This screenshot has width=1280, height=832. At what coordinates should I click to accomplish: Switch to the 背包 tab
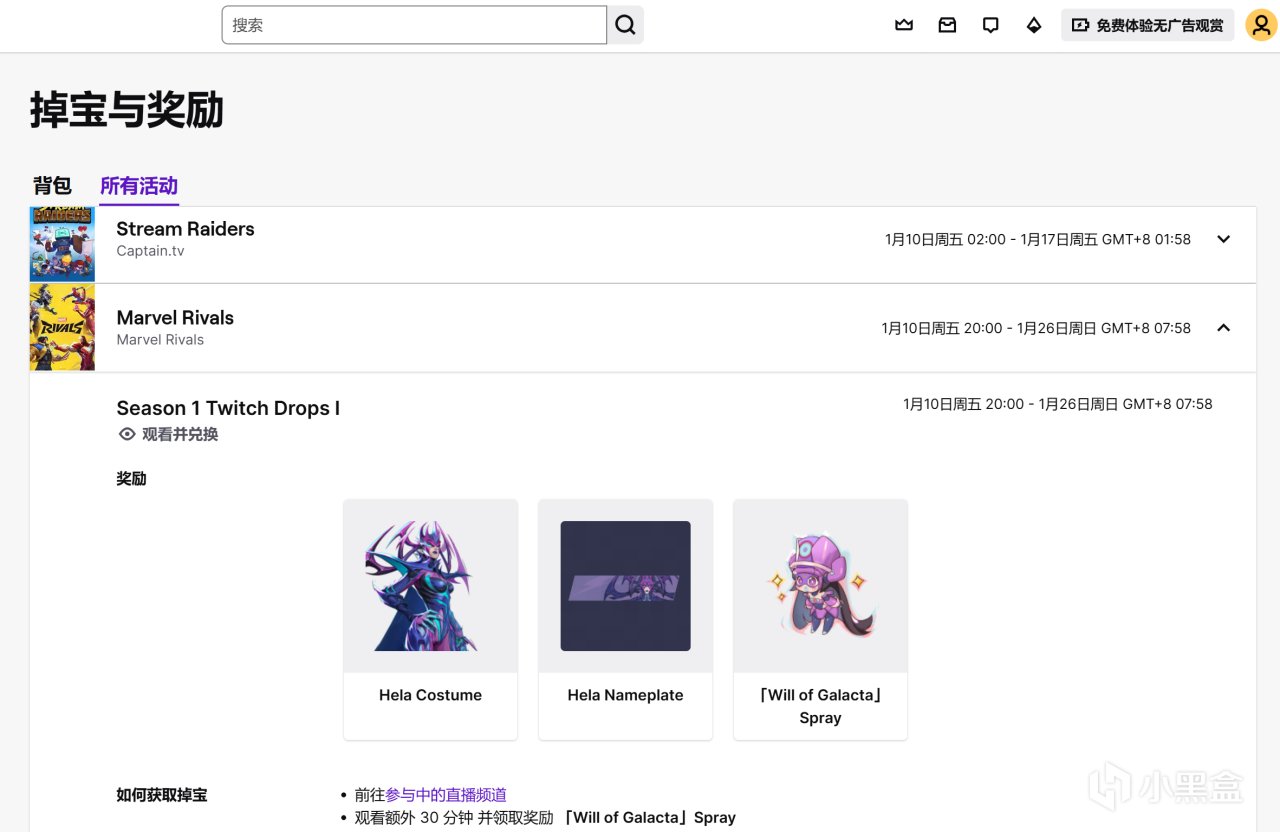(52, 186)
